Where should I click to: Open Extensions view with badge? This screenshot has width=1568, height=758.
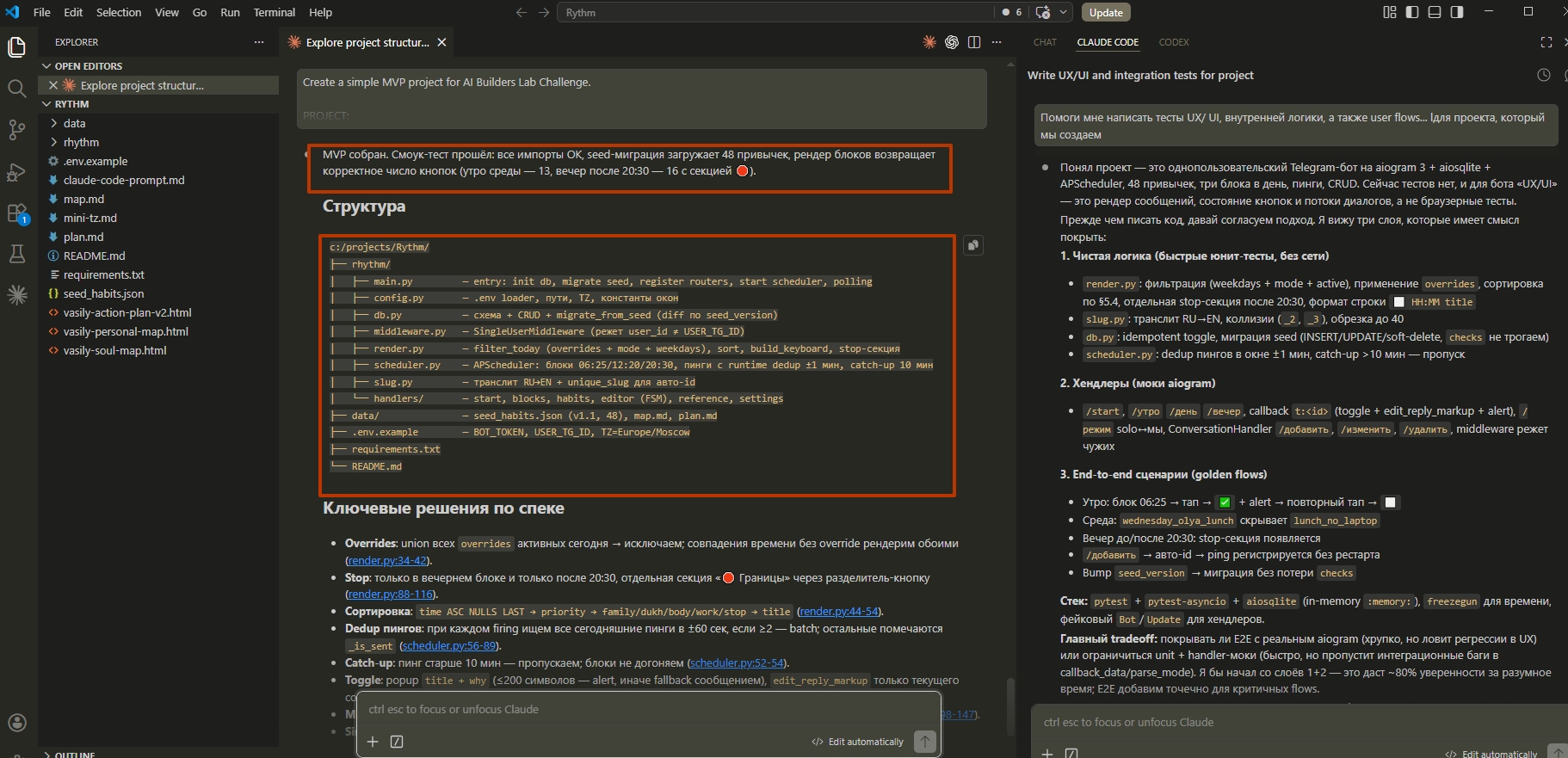pyautogui.click(x=17, y=213)
